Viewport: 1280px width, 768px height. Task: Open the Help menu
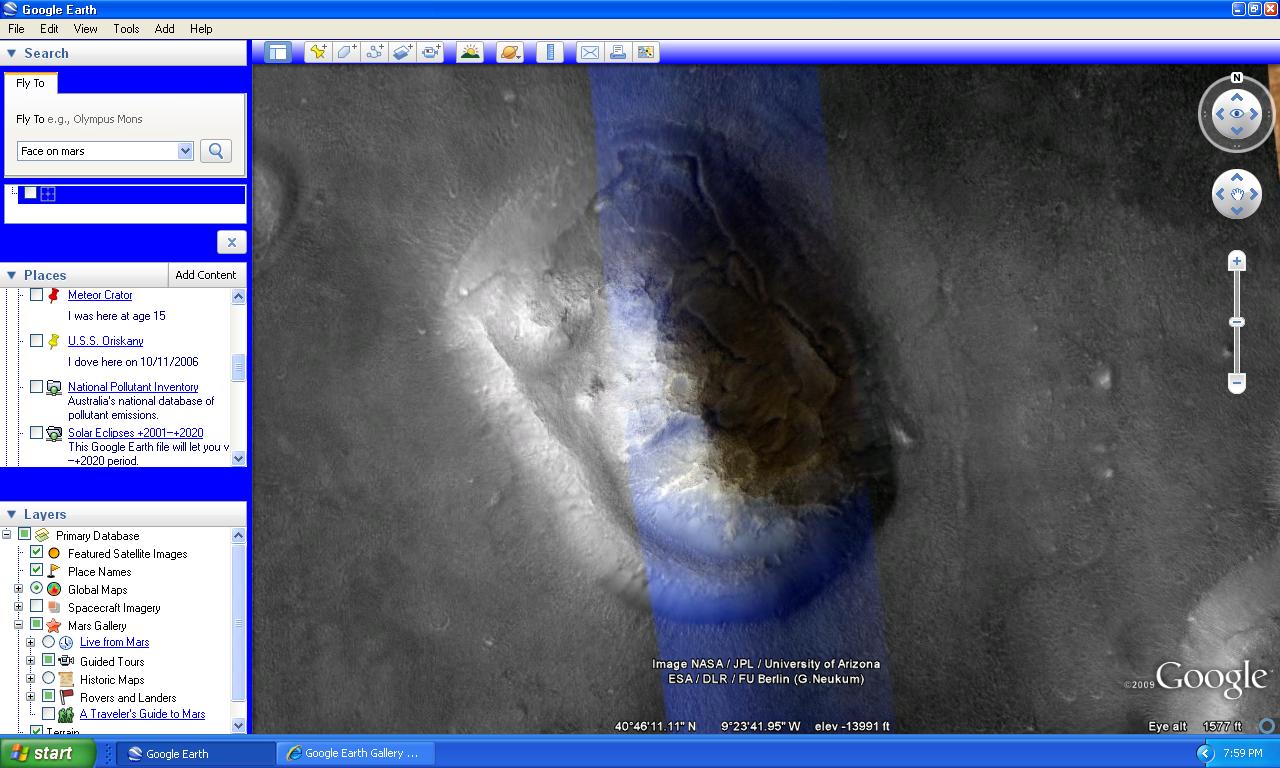pyautogui.click(x=201, y=29)
